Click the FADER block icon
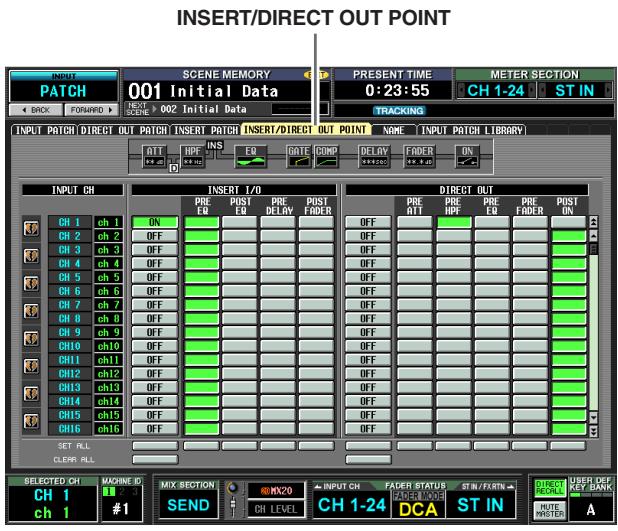618x531 pixels. 419,156
